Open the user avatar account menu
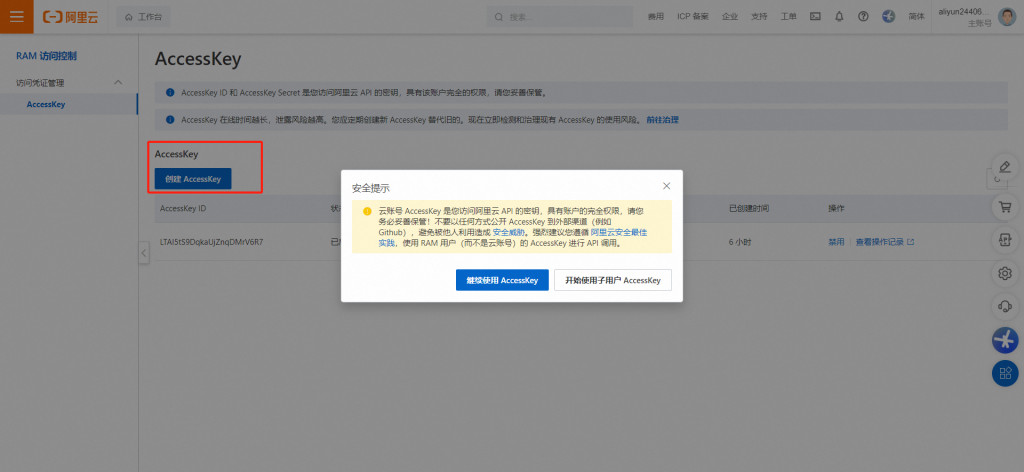1024x472 pixels. 1007,17
